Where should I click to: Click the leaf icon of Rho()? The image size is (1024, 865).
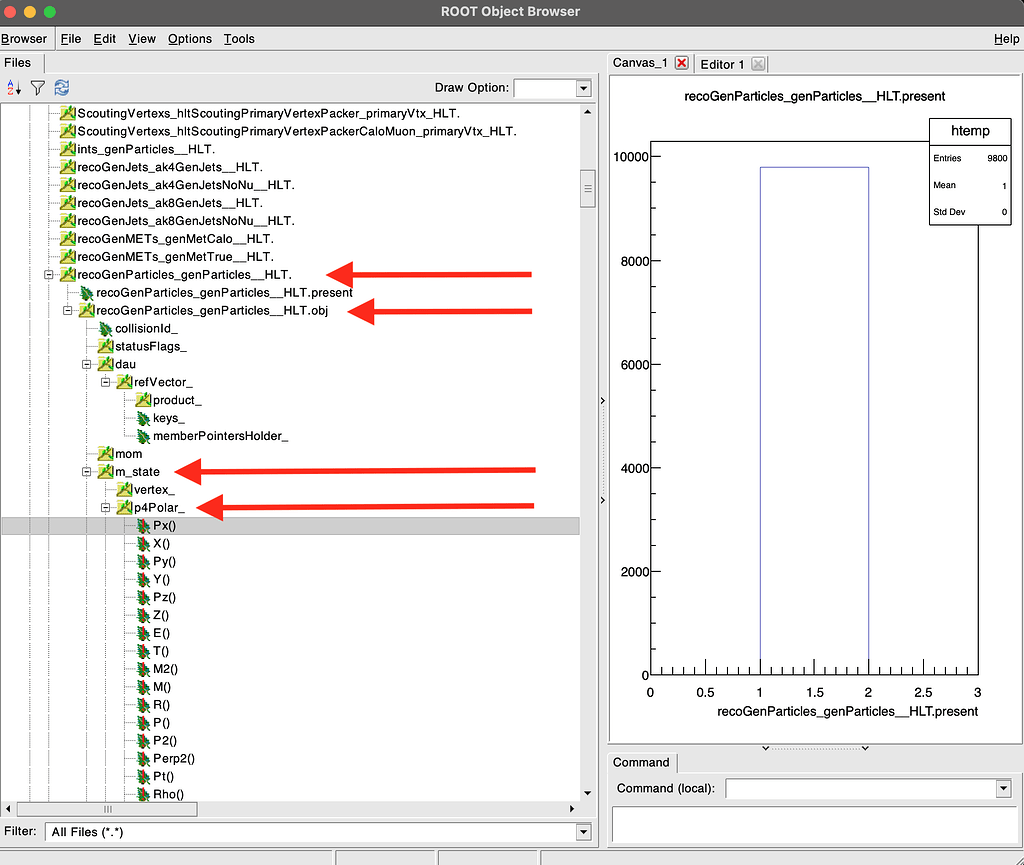point(143,794)
